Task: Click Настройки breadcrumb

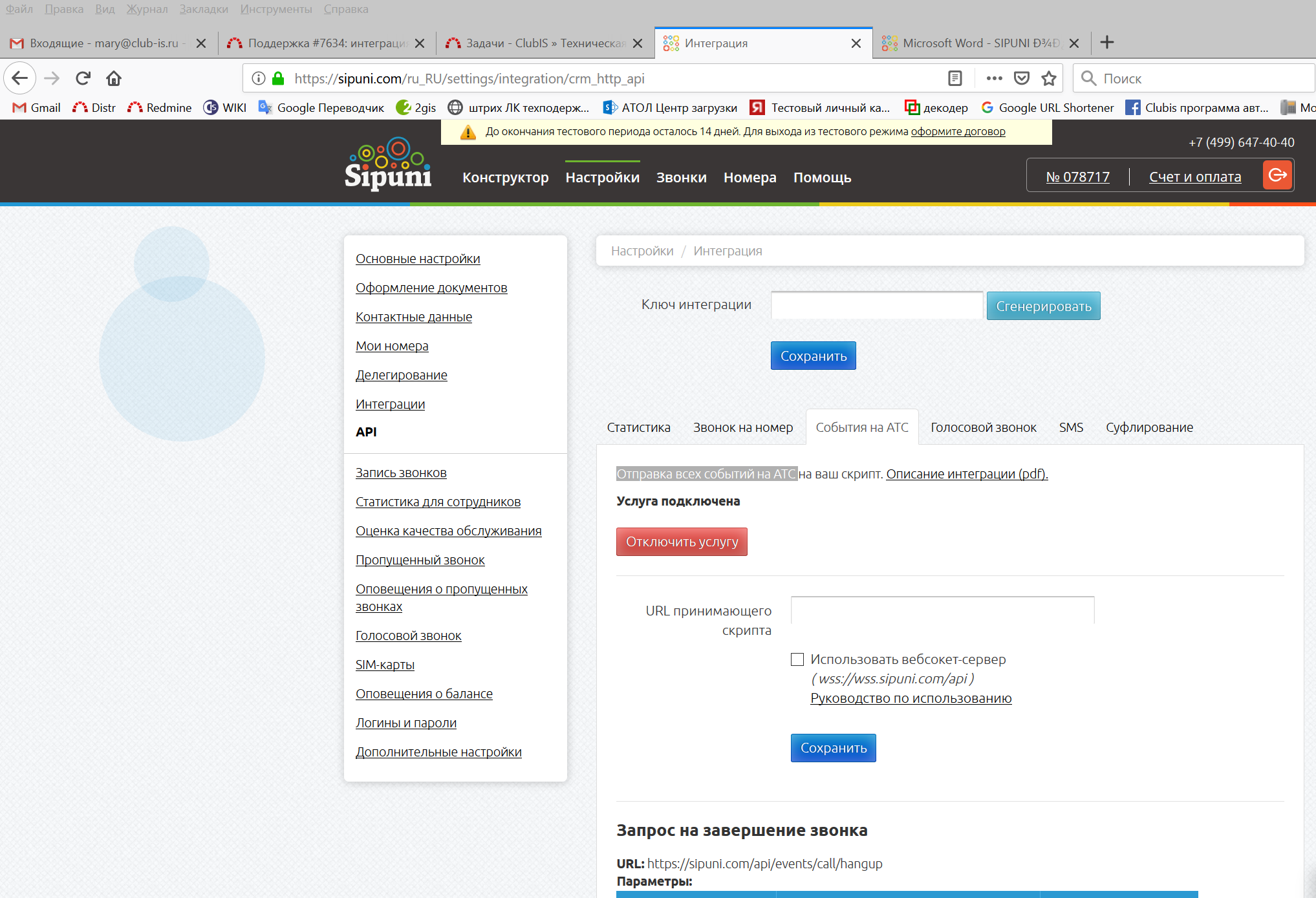Action: tap(642, 251)
